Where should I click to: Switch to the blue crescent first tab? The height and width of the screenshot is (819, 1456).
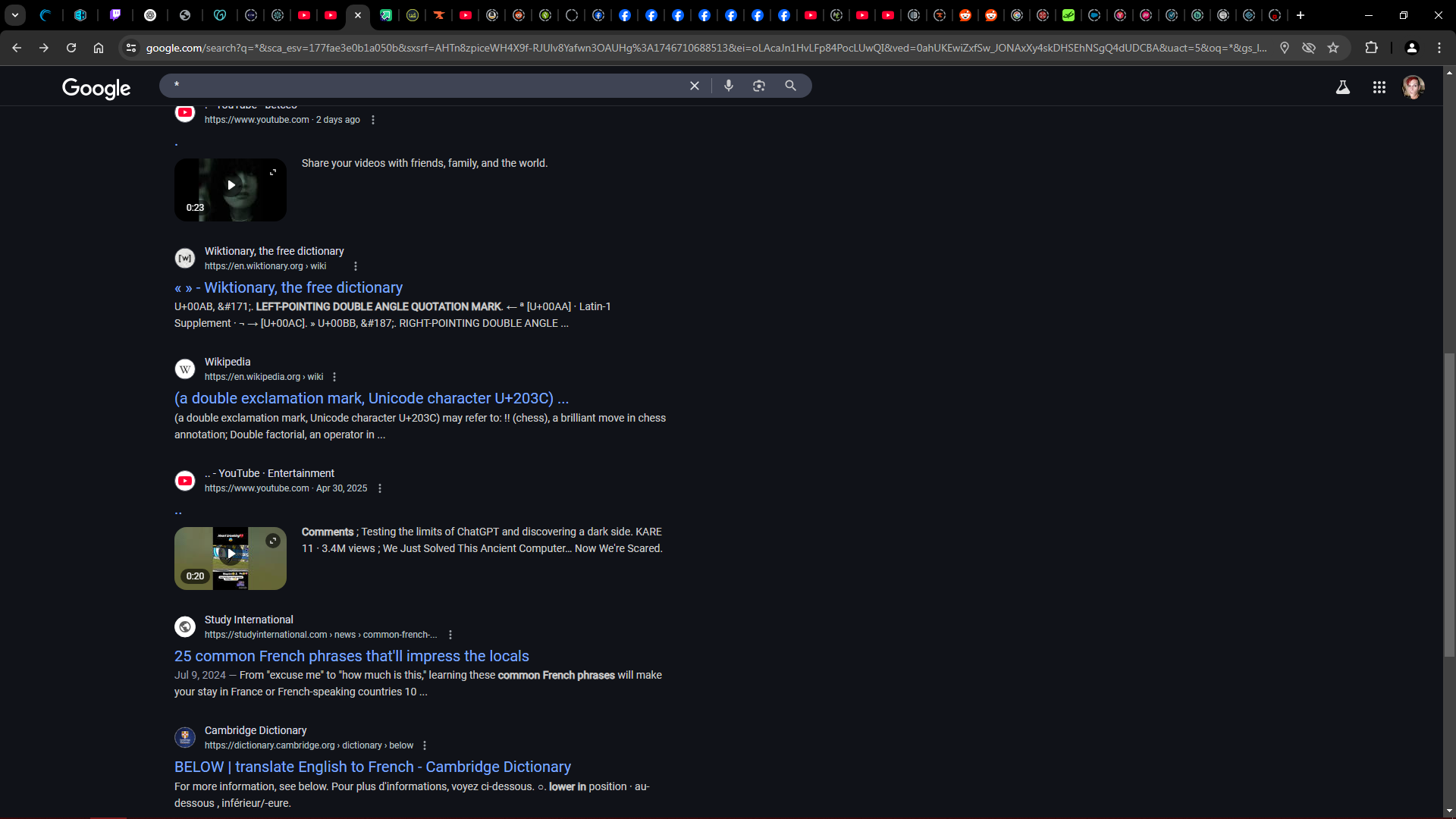pyautogui.click(x=45, y=15)
